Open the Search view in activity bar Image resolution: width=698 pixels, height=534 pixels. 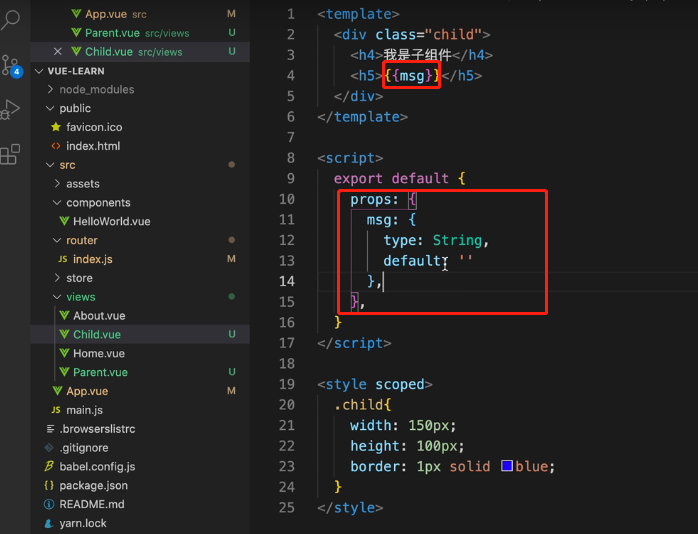(11, 20)
